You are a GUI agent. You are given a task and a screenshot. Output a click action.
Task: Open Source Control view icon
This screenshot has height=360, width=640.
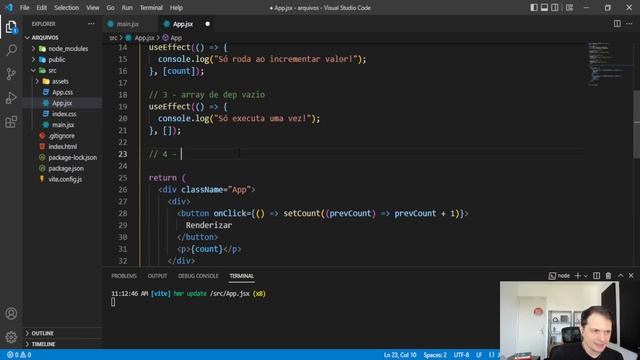point(11,74)
